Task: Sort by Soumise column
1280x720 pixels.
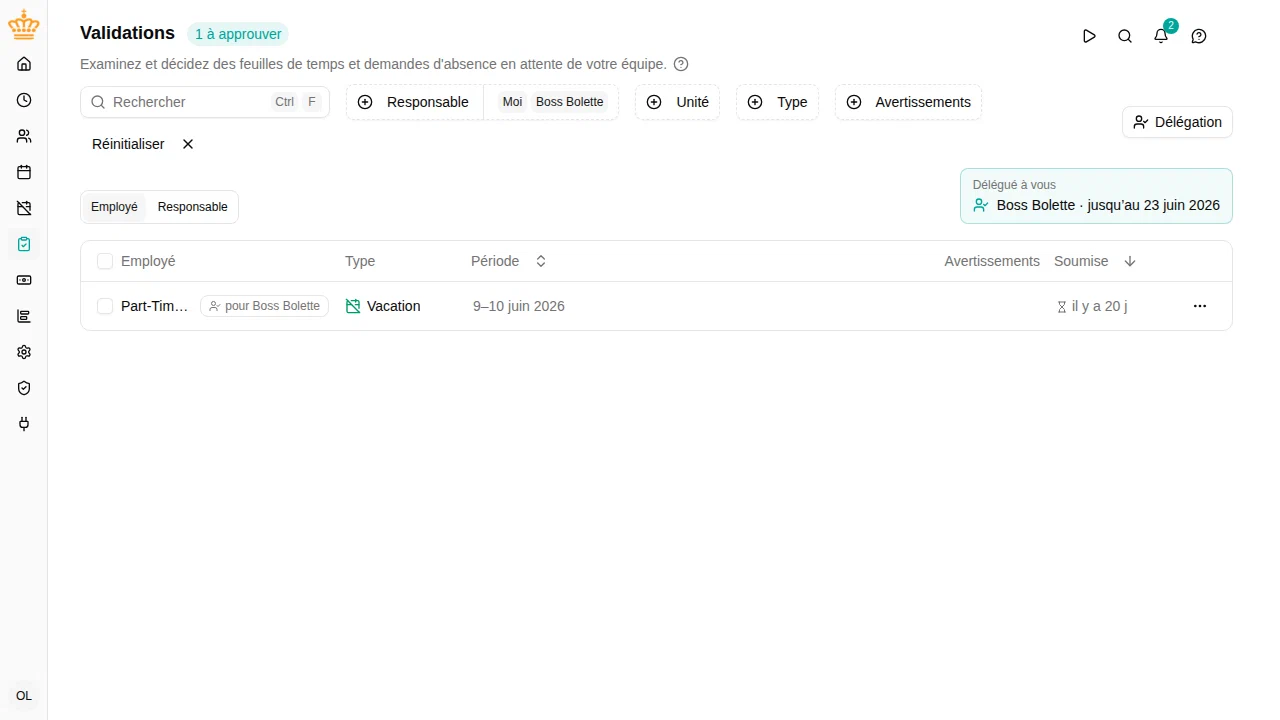Action: (1095, 261)
